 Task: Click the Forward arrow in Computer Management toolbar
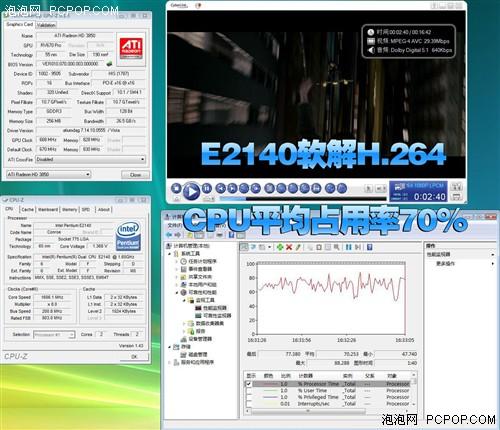click(178, 235)
